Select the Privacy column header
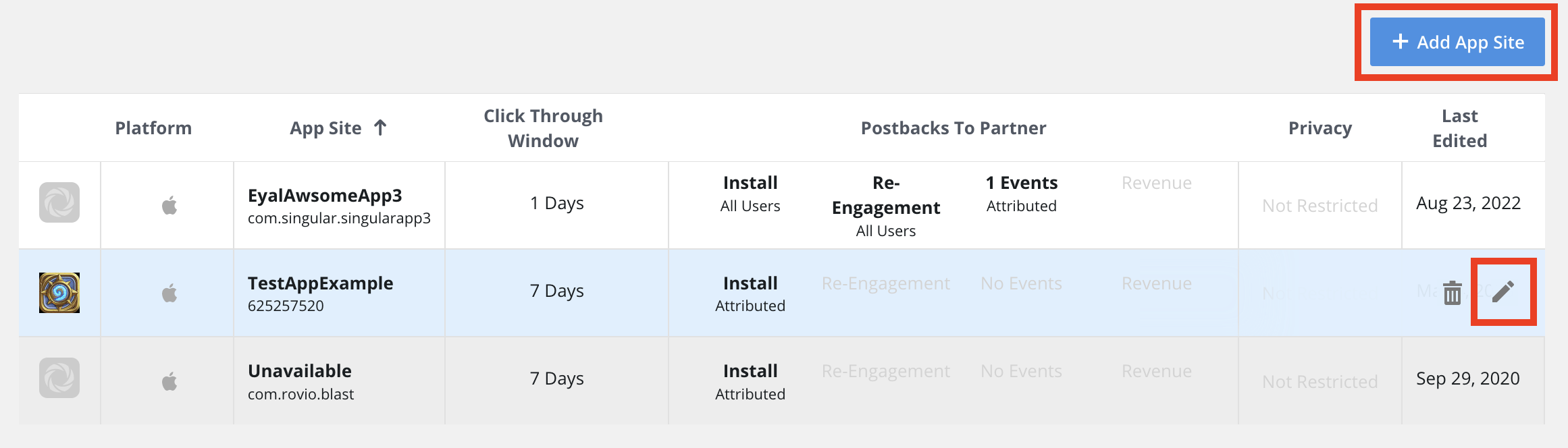Screen dimensions: 1568x448 coord(1319,128)
